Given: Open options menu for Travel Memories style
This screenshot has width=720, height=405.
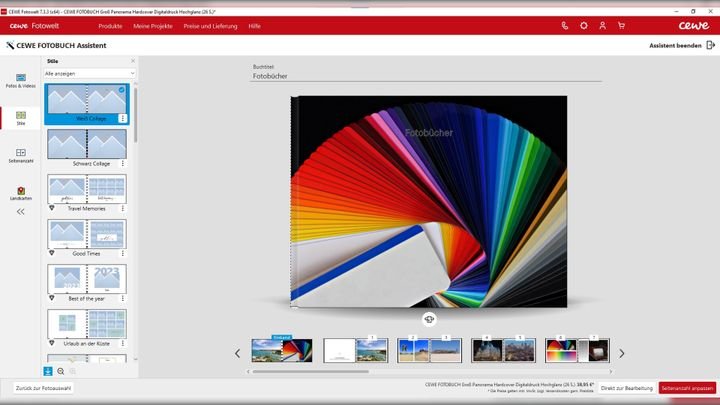Looking at the screenshot, I should click(123, 208).
